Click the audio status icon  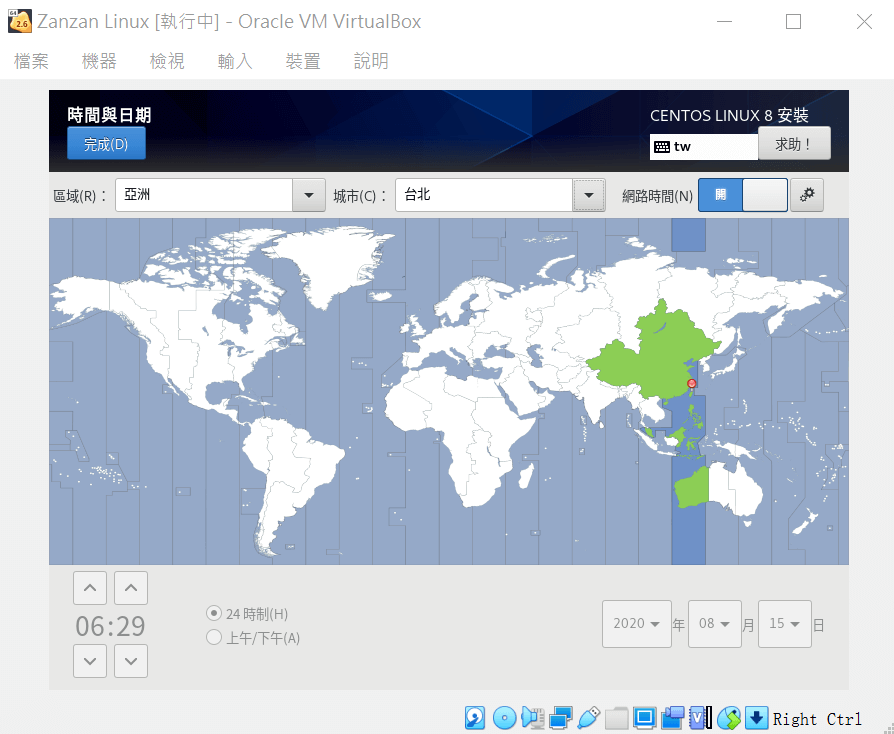[x=533, y=718]
